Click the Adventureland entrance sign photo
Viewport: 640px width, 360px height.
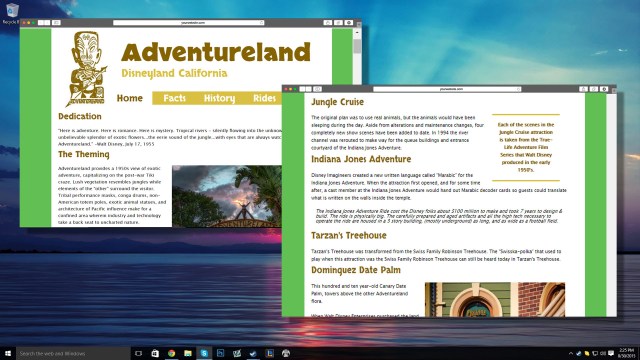(227, 196)
